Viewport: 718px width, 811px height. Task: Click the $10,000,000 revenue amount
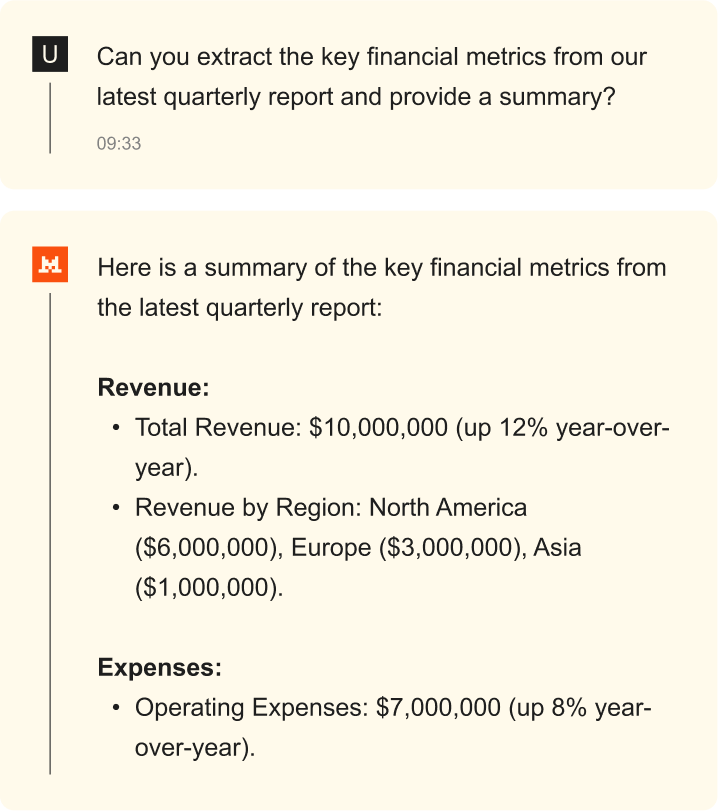[378, 428]
